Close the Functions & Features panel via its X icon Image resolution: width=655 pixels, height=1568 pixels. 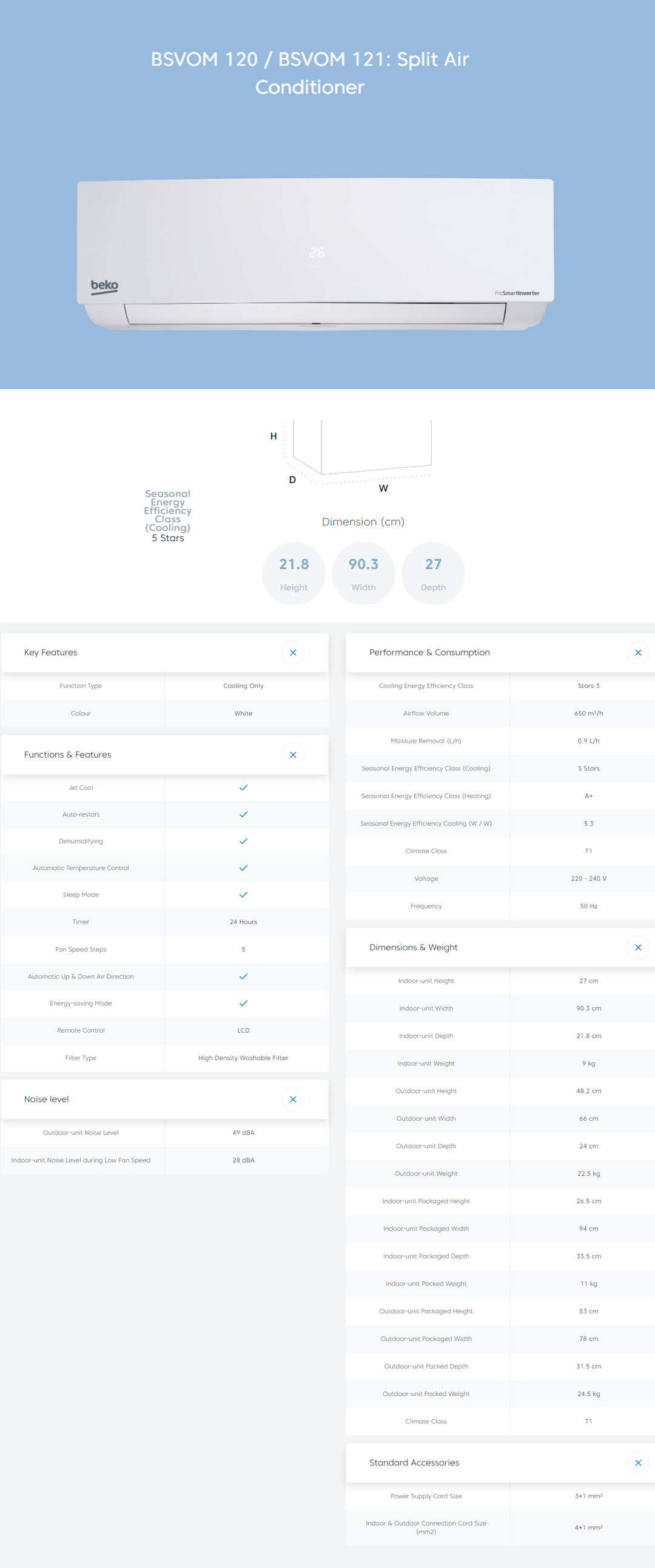click(292, 755)
